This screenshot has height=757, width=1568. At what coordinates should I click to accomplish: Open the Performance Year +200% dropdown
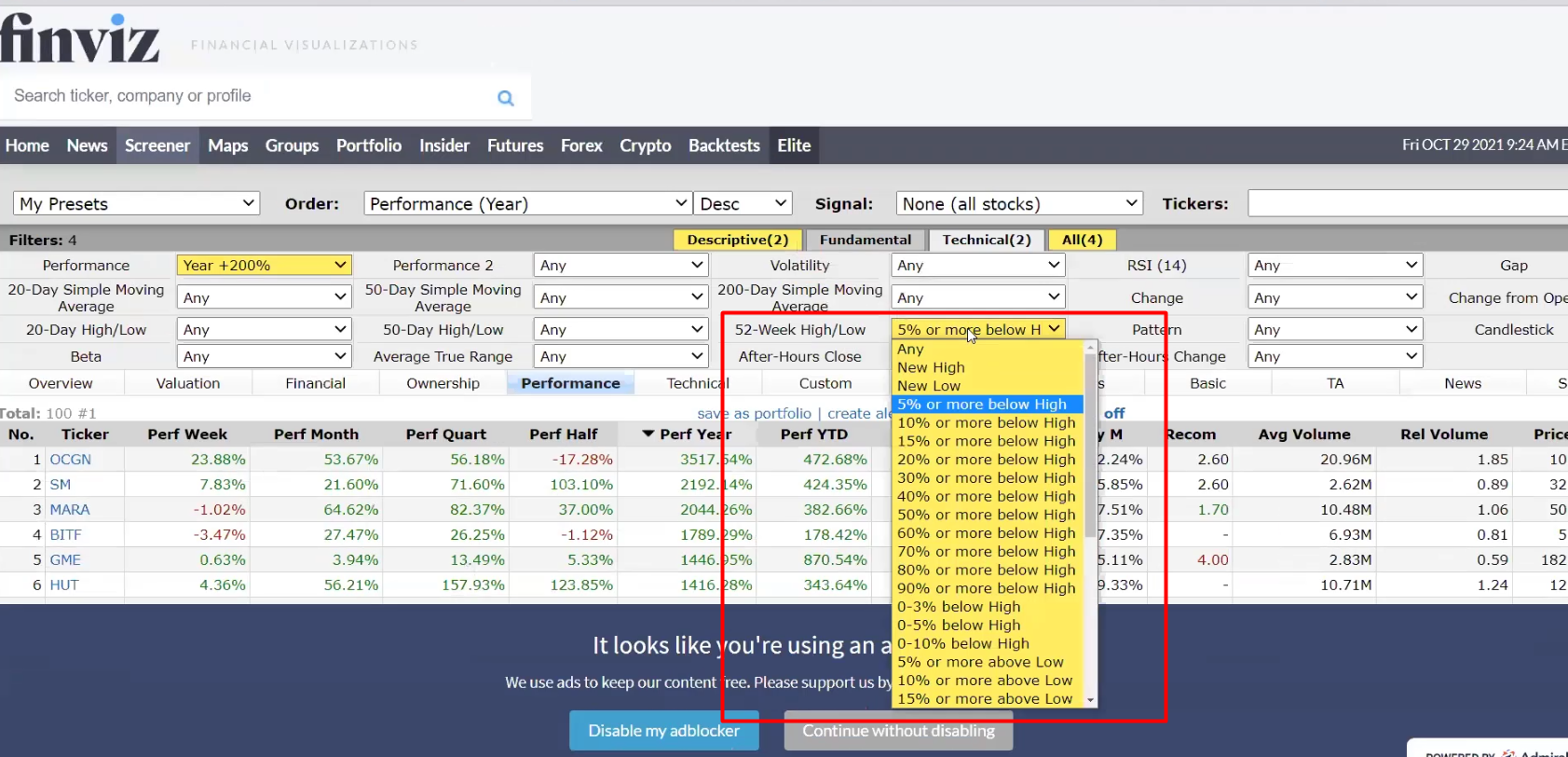pyautogui.click(x=264, y=266)
